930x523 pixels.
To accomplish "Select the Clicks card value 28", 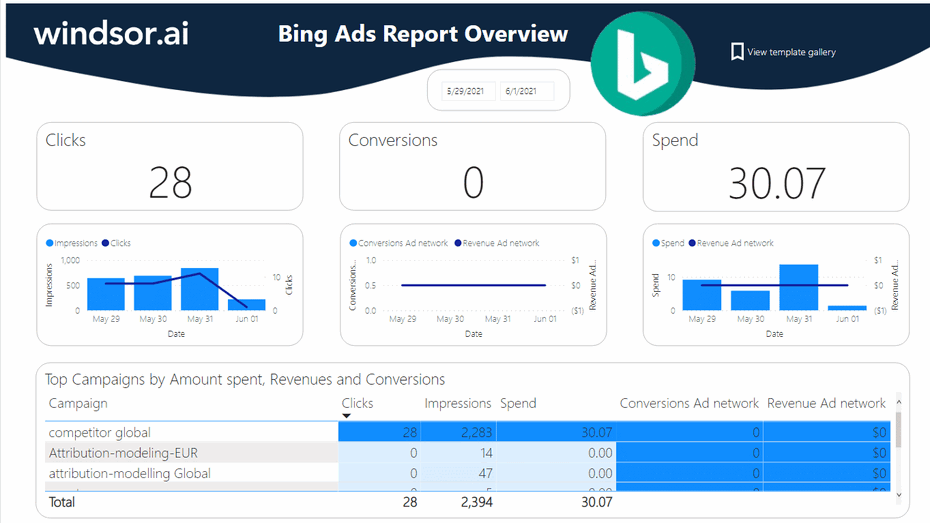I will pos(170,183).
